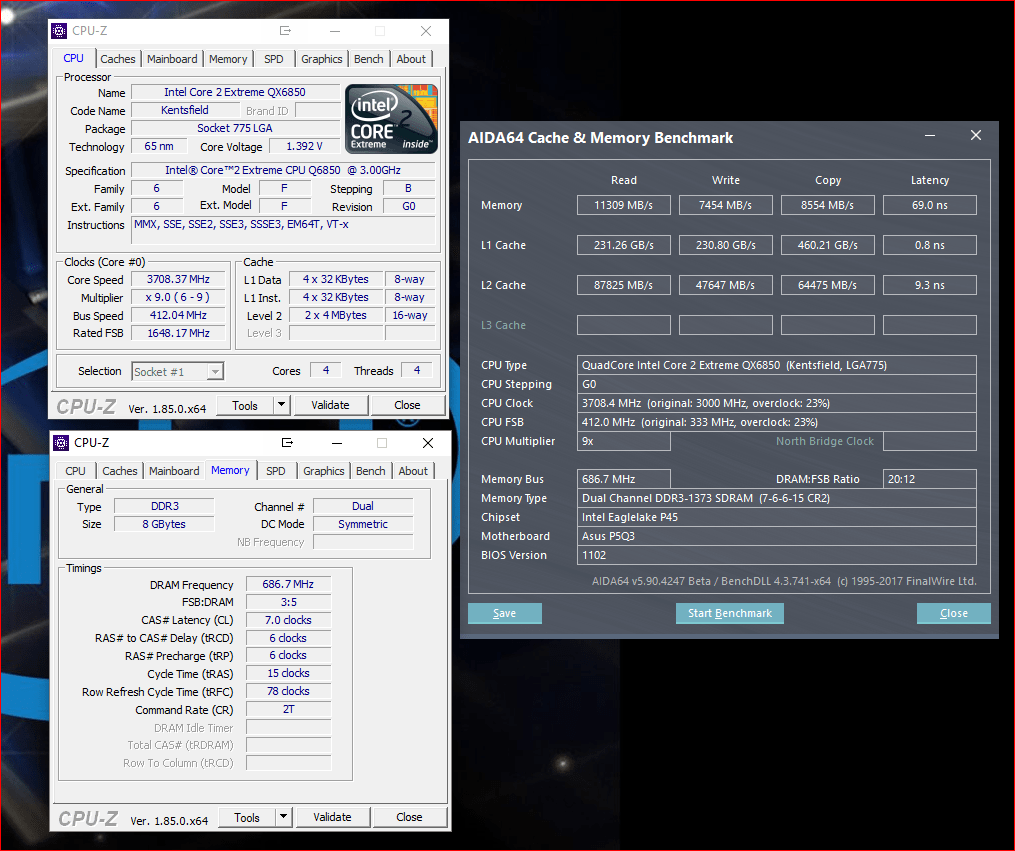Click the empty L3 Cache Read field
The height and width of the screenshot is (851, 1015).
(623, 325)
